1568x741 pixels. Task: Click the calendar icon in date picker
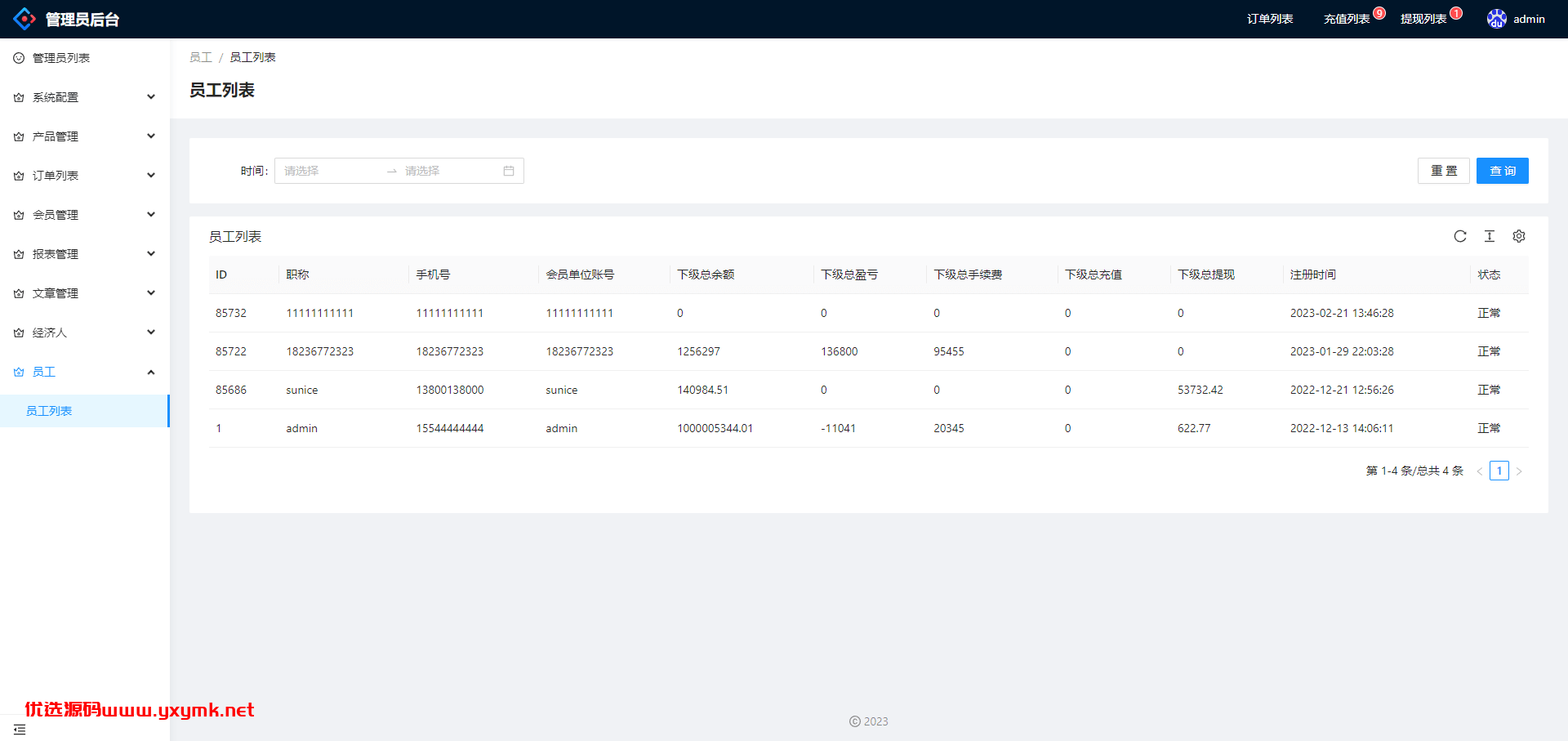pyautogui.click(x=509, y=171)
